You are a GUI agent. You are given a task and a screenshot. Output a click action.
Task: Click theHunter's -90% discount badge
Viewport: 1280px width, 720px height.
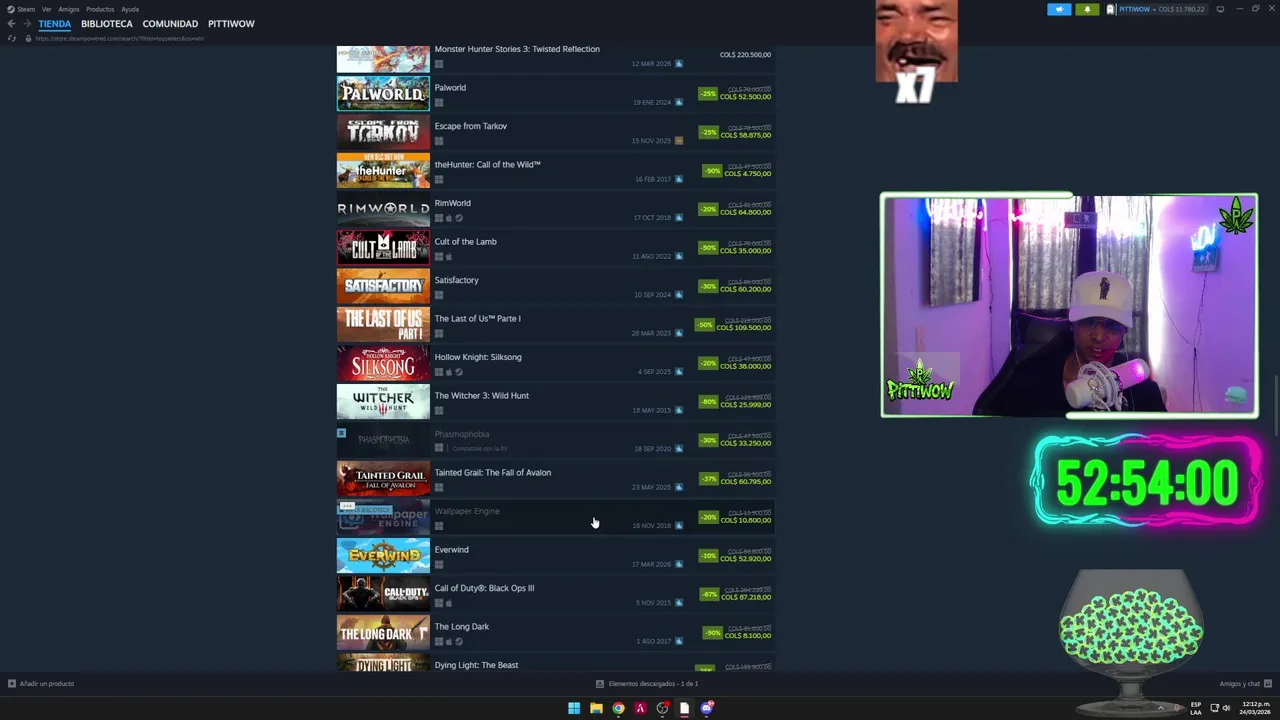click(712, 171)
